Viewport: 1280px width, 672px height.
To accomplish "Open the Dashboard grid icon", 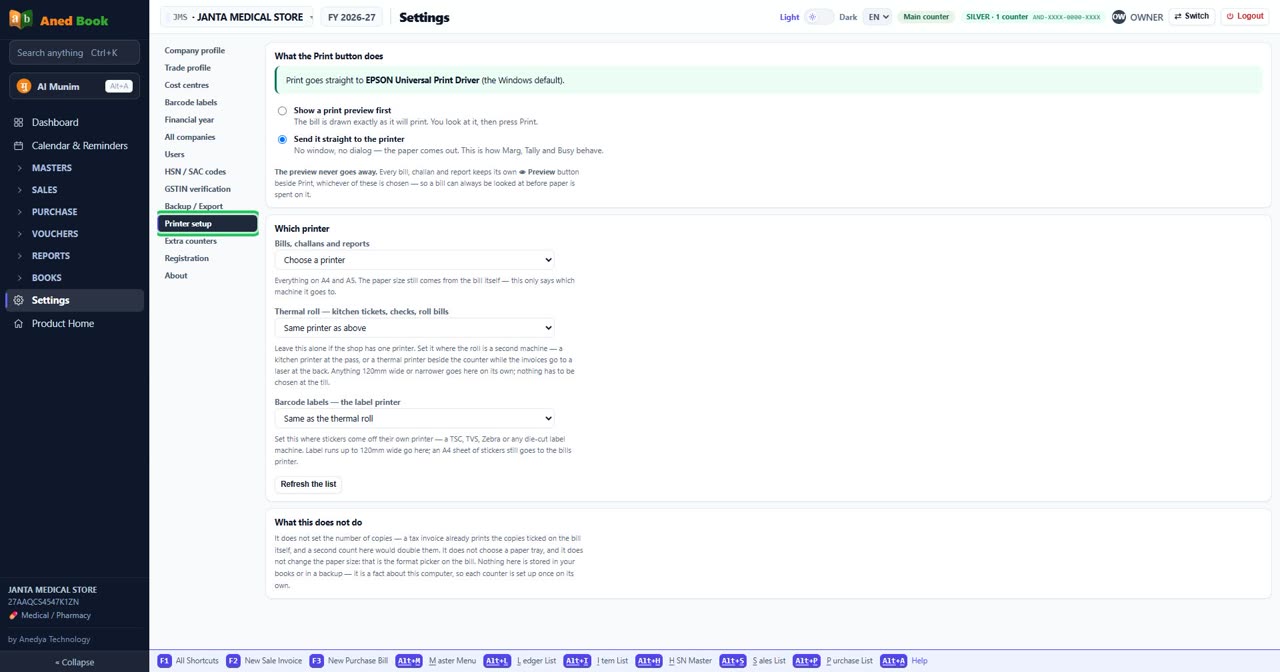I will tap(18, 122).
